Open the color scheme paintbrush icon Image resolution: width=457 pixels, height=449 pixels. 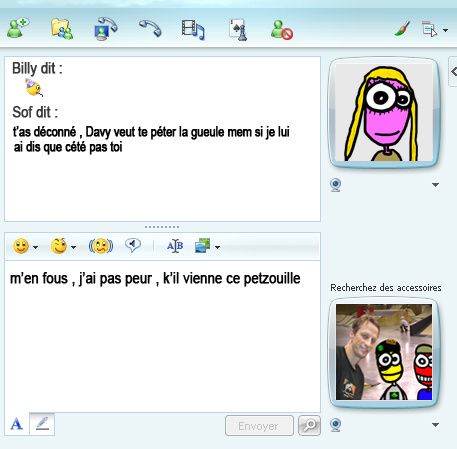402,28
